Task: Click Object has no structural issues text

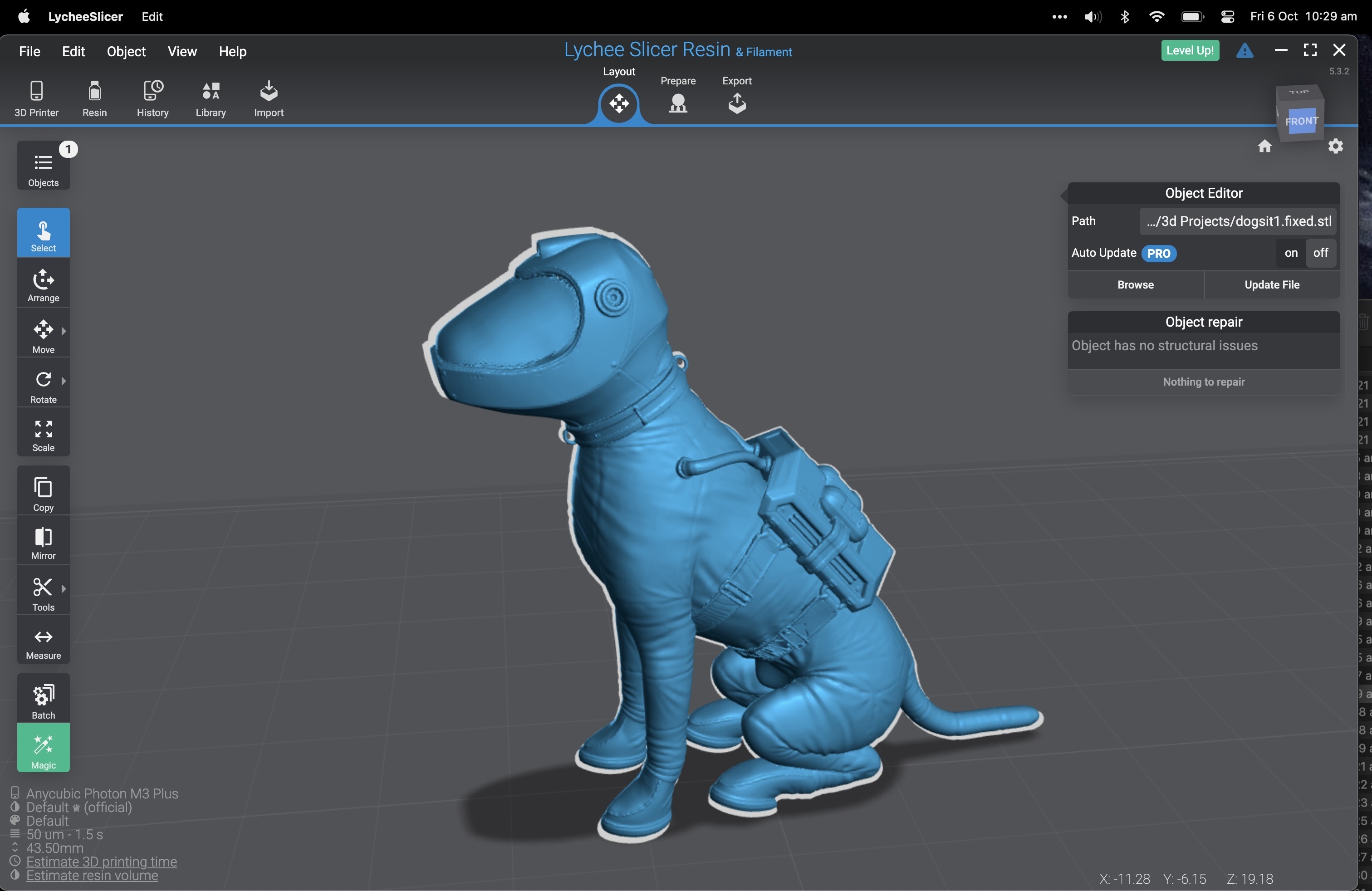Action: pyautogui.click(x=1165, y=346)
